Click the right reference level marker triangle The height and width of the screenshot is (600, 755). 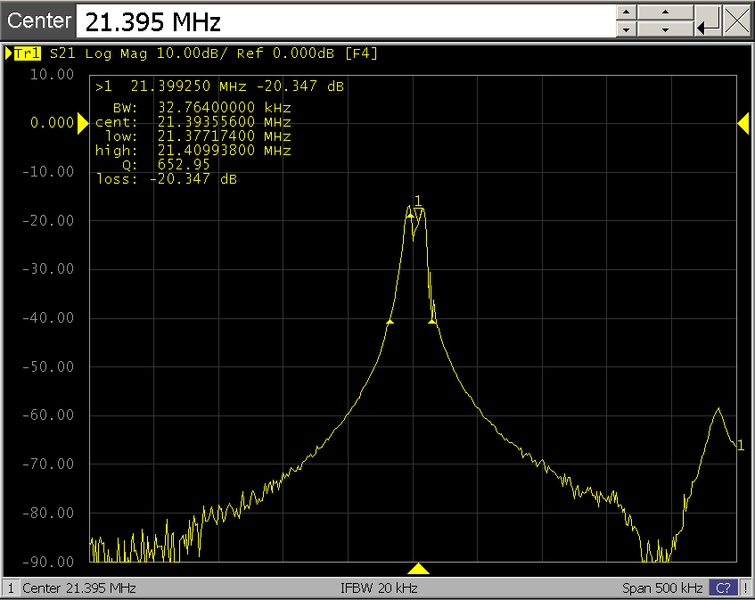click(x=743, y=122)
